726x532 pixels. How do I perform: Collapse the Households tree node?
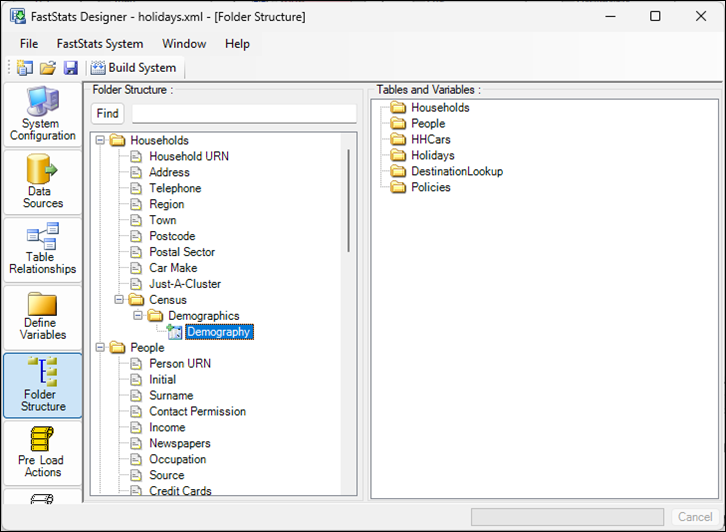point(100,140)
